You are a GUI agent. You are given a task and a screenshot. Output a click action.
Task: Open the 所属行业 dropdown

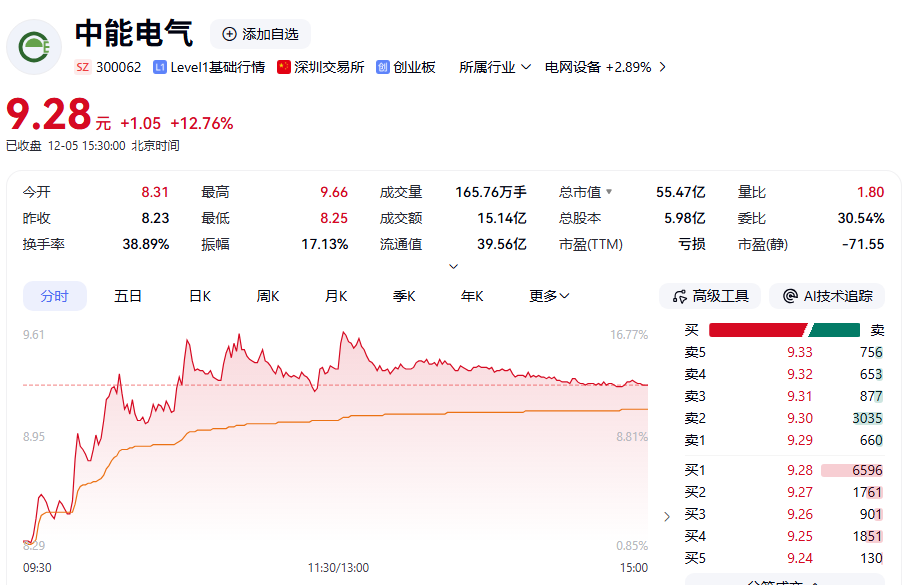[x=494, y=67]
